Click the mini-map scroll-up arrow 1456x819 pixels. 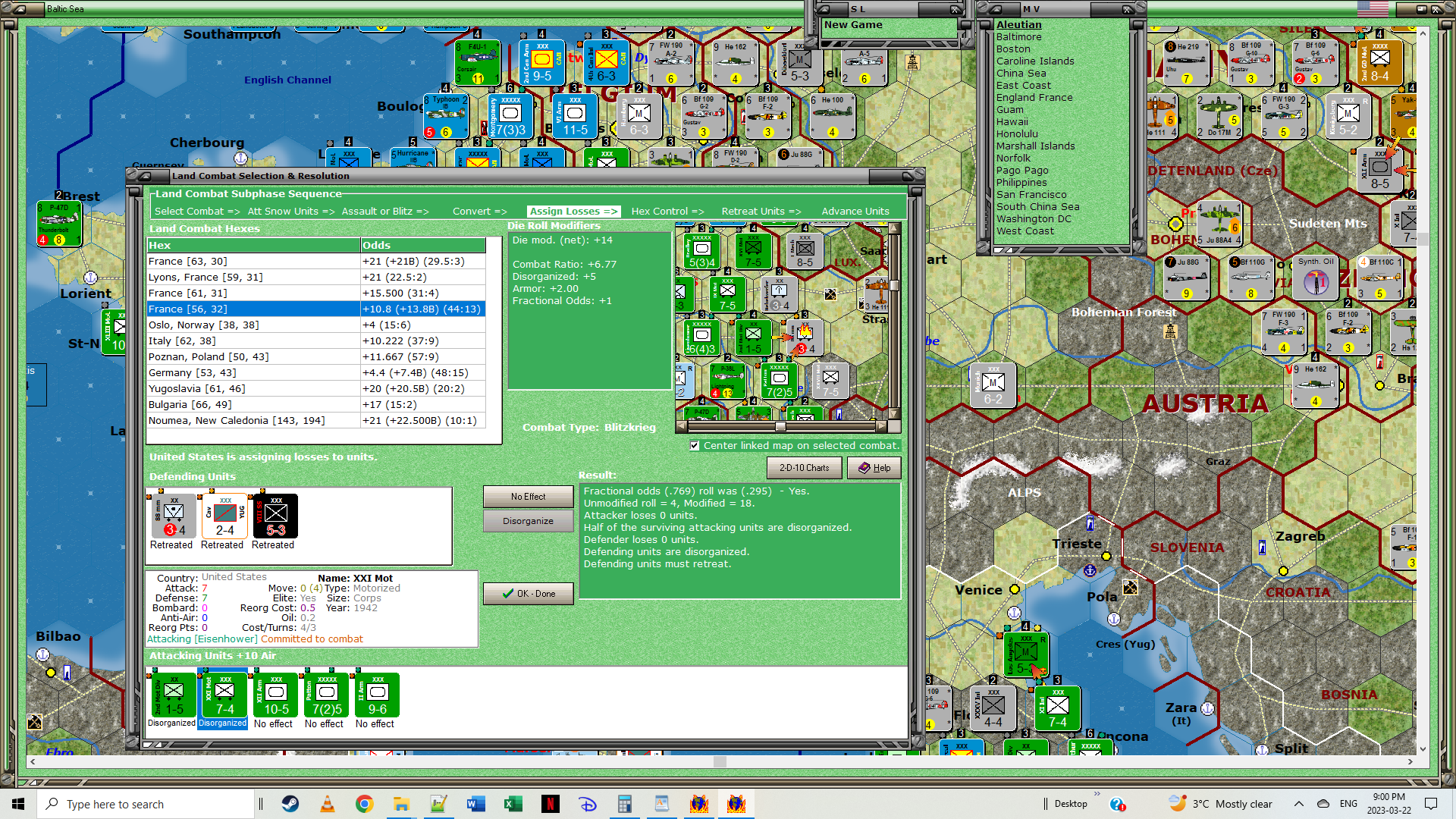[x=894, y=228]
